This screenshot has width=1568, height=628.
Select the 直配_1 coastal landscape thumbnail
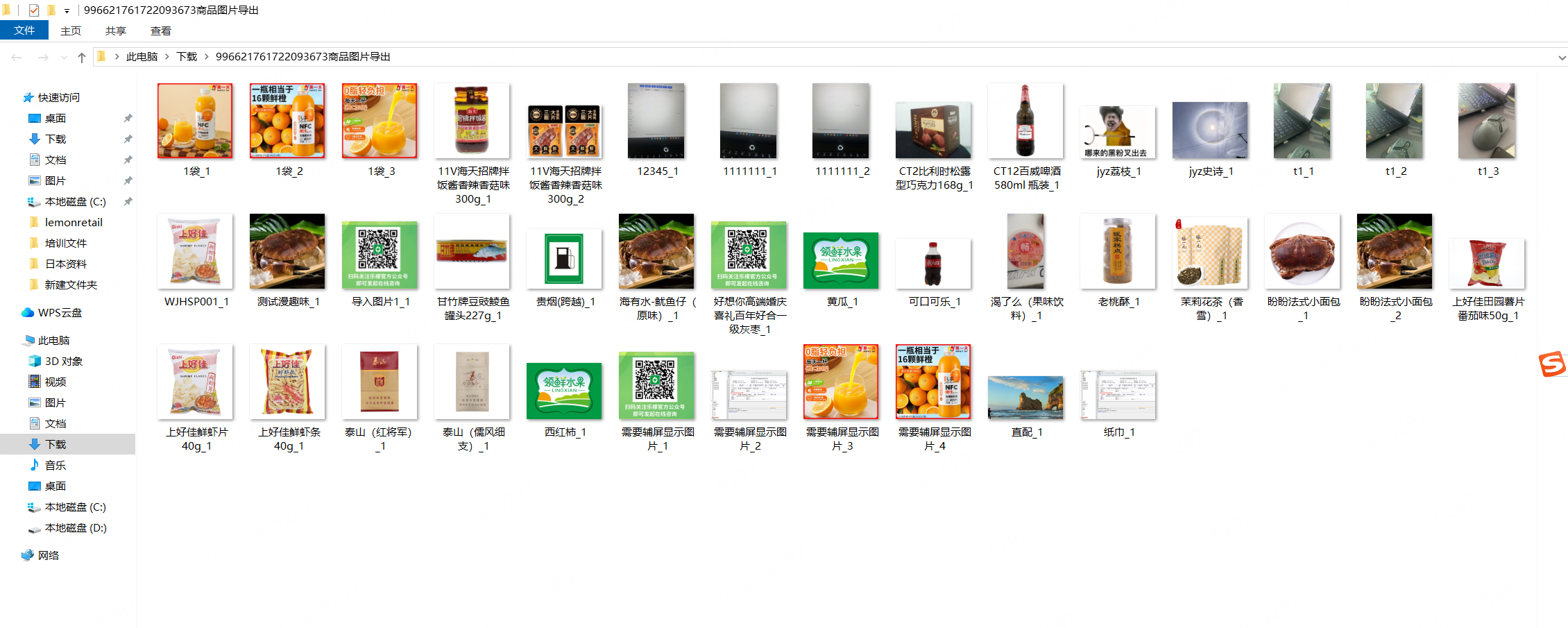coord(1025,398)
